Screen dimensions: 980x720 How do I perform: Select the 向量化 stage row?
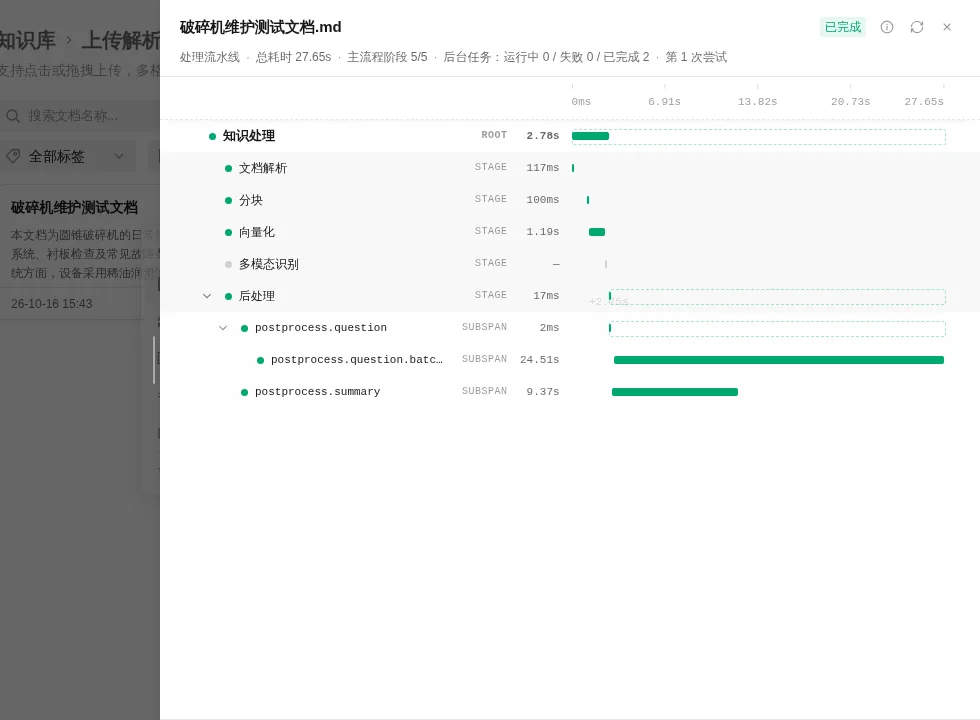point(570,232)
